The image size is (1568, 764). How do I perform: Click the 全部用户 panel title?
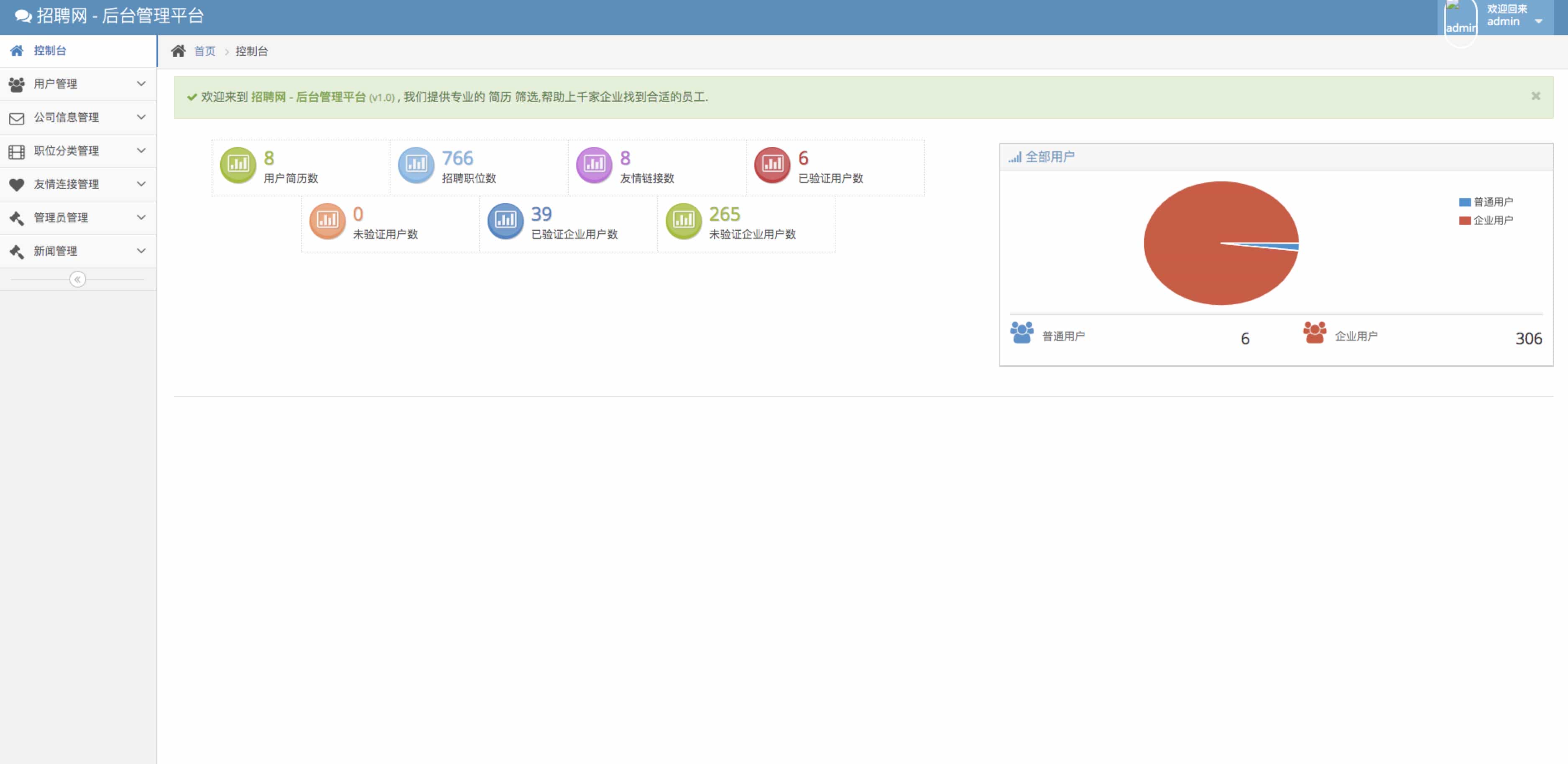pos(1050,157)
